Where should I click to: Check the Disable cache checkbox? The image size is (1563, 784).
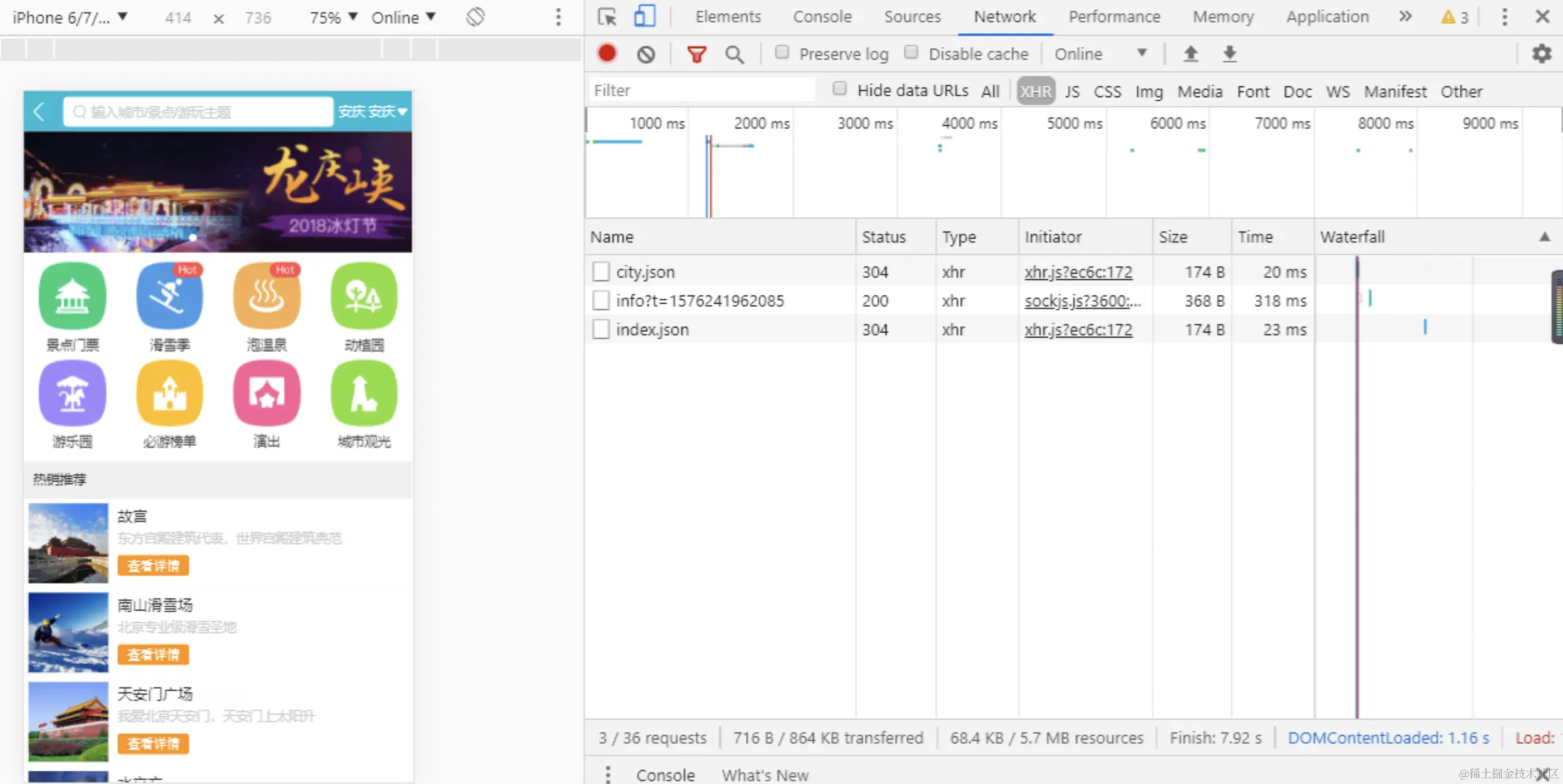point(911,53)
